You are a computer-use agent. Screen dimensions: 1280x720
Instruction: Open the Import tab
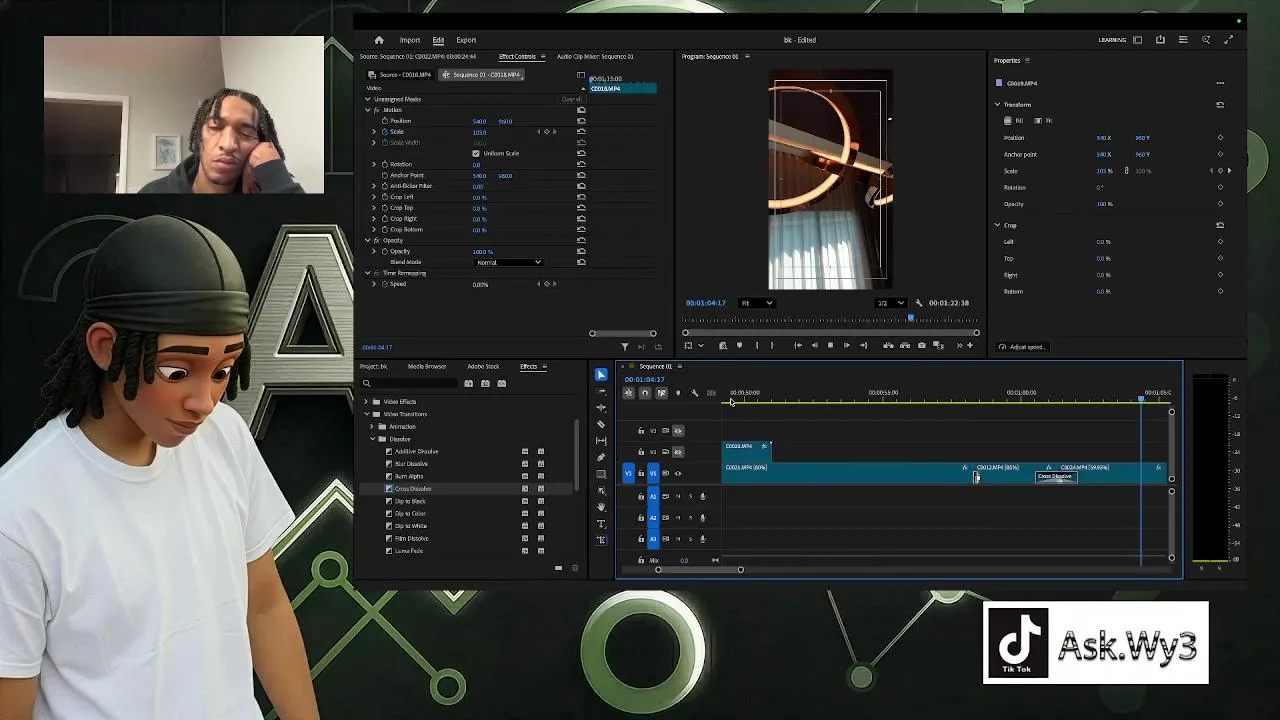(x=410, y=40)
